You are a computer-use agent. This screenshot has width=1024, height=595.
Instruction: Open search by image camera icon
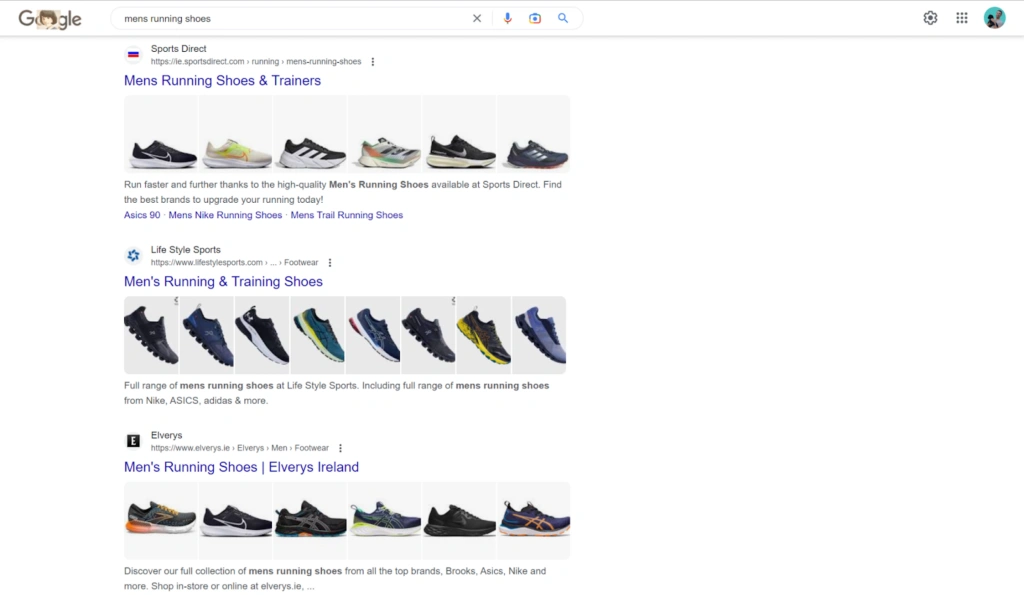535,18
